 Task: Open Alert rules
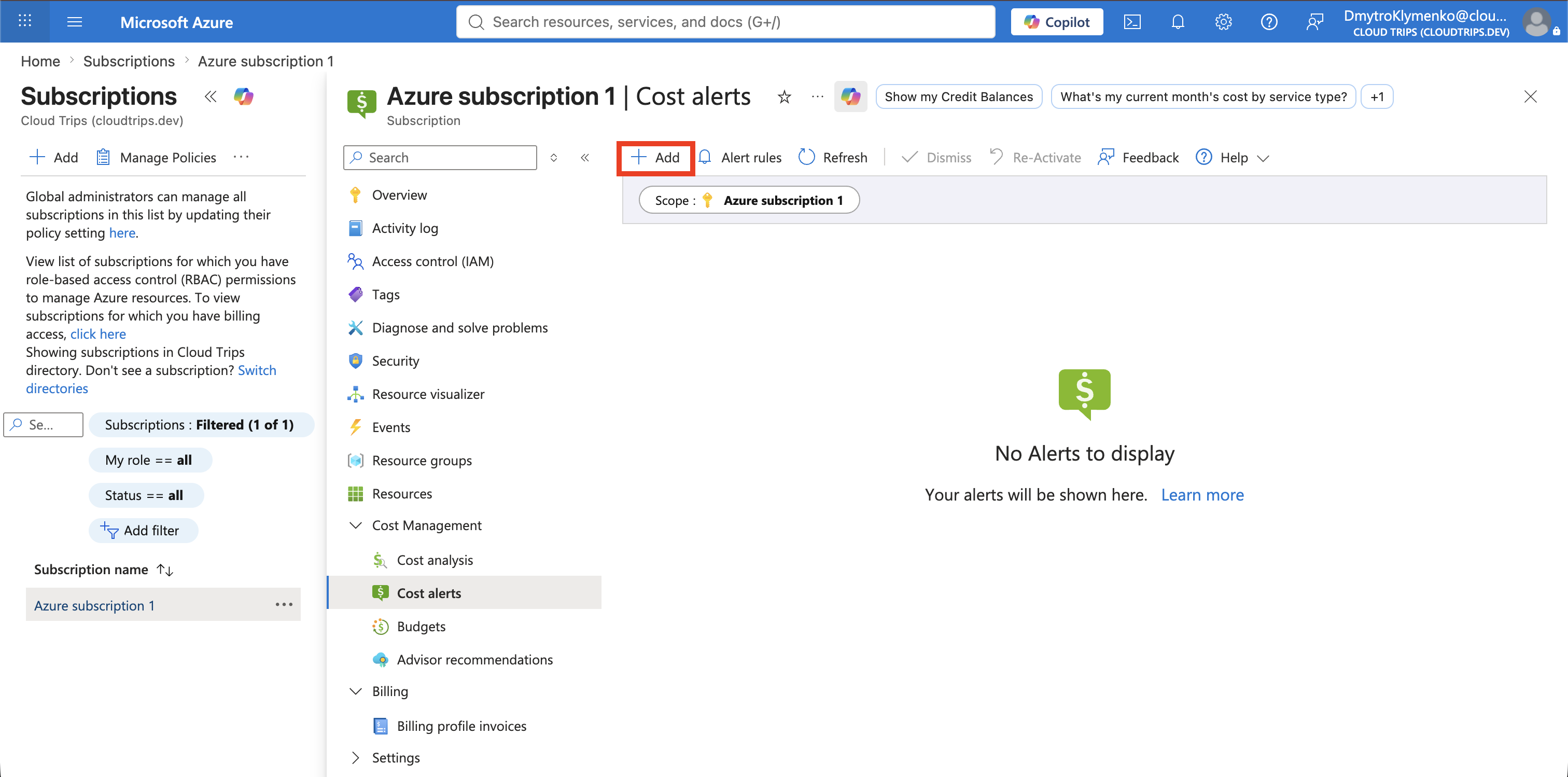(739, 157)
